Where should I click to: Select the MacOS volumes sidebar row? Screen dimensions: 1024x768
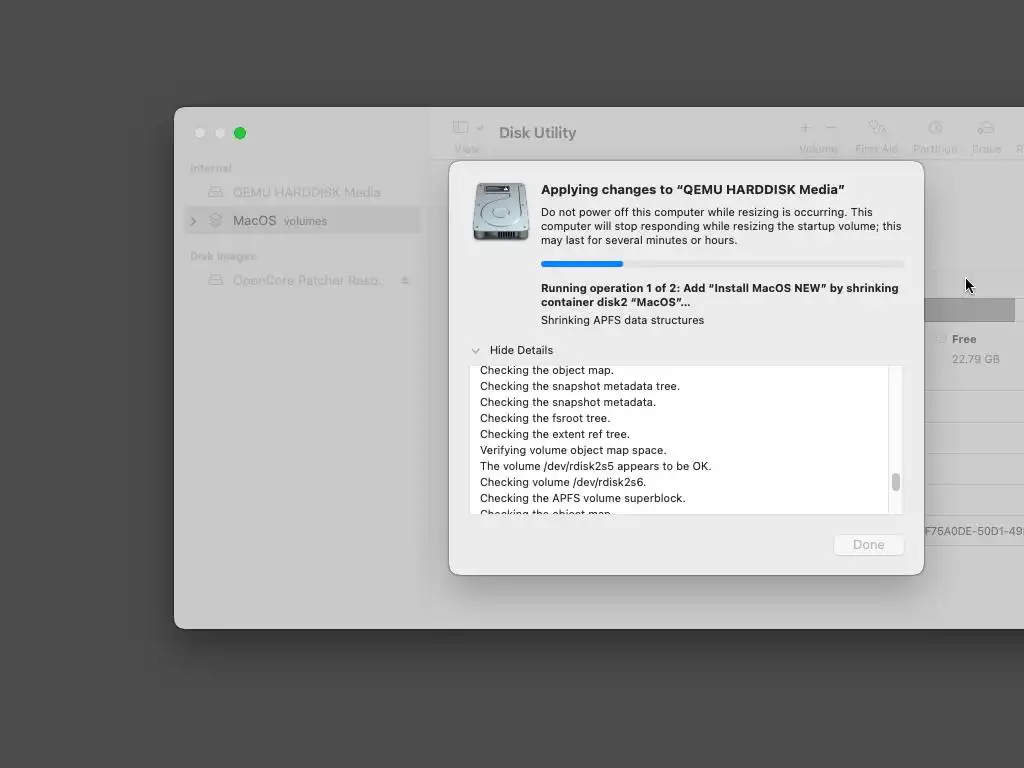click(303, 221)
